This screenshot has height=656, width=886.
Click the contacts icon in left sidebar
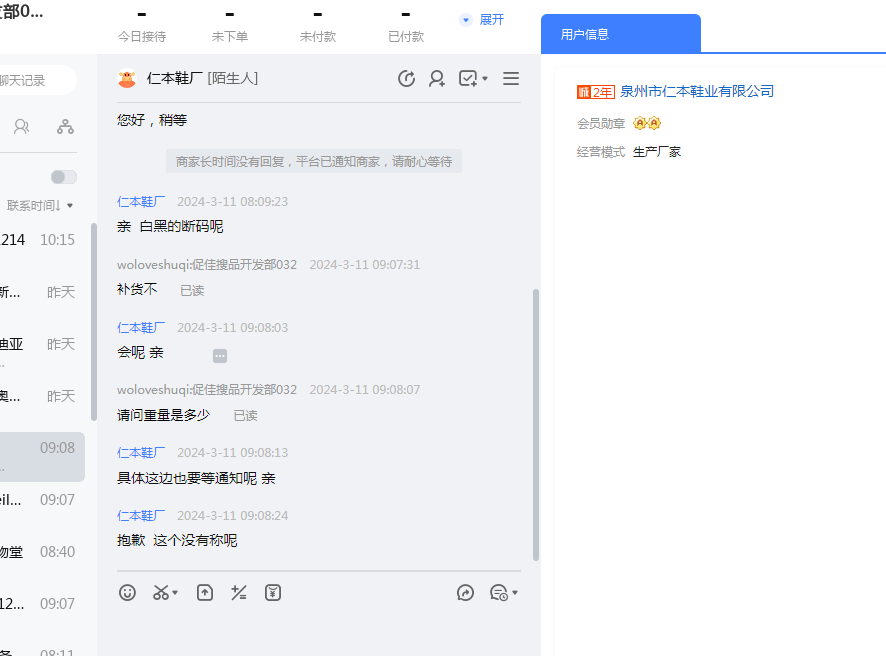coord(21,126)
